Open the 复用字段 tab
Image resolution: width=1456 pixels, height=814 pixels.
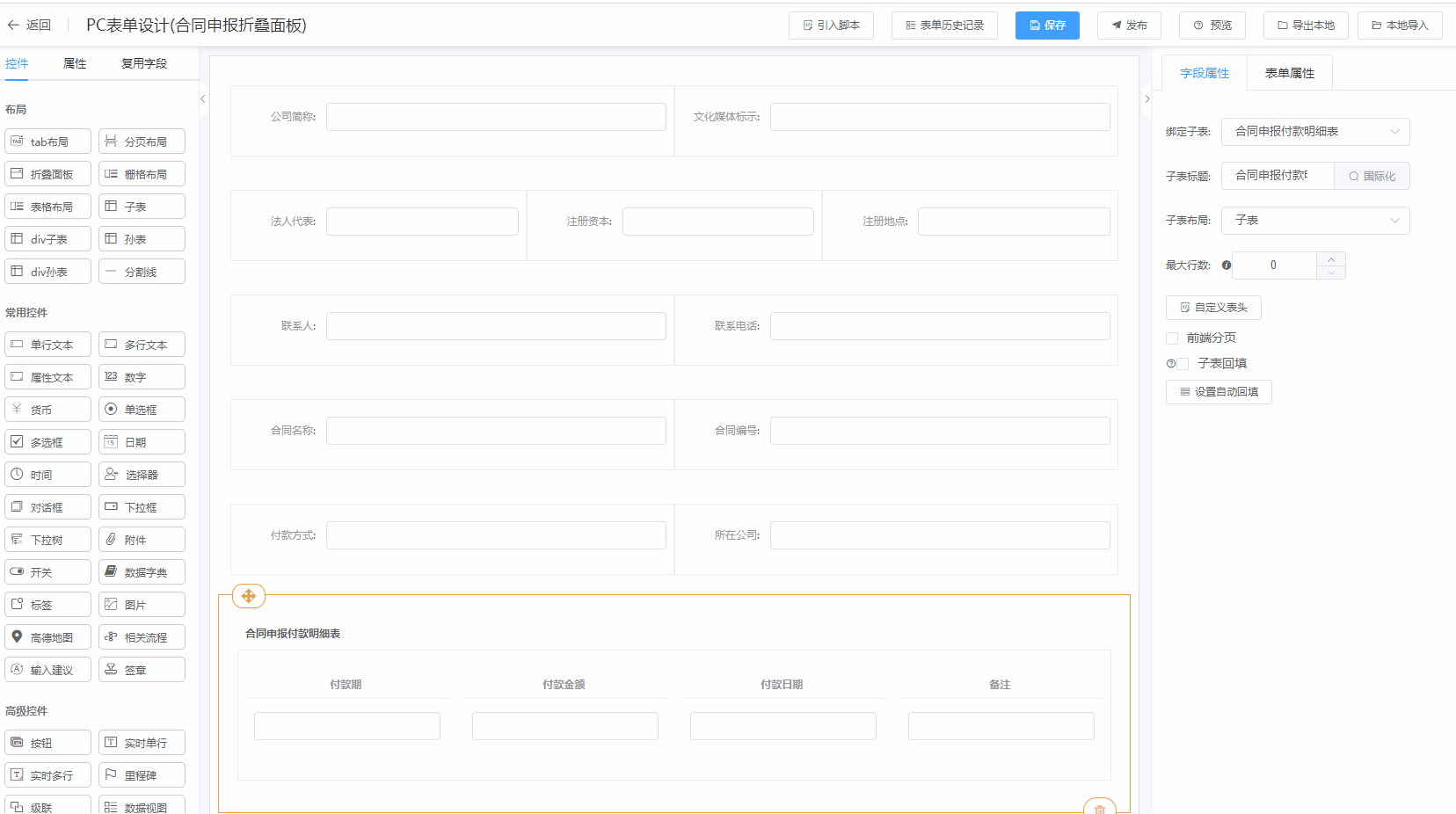coord(144,63)
